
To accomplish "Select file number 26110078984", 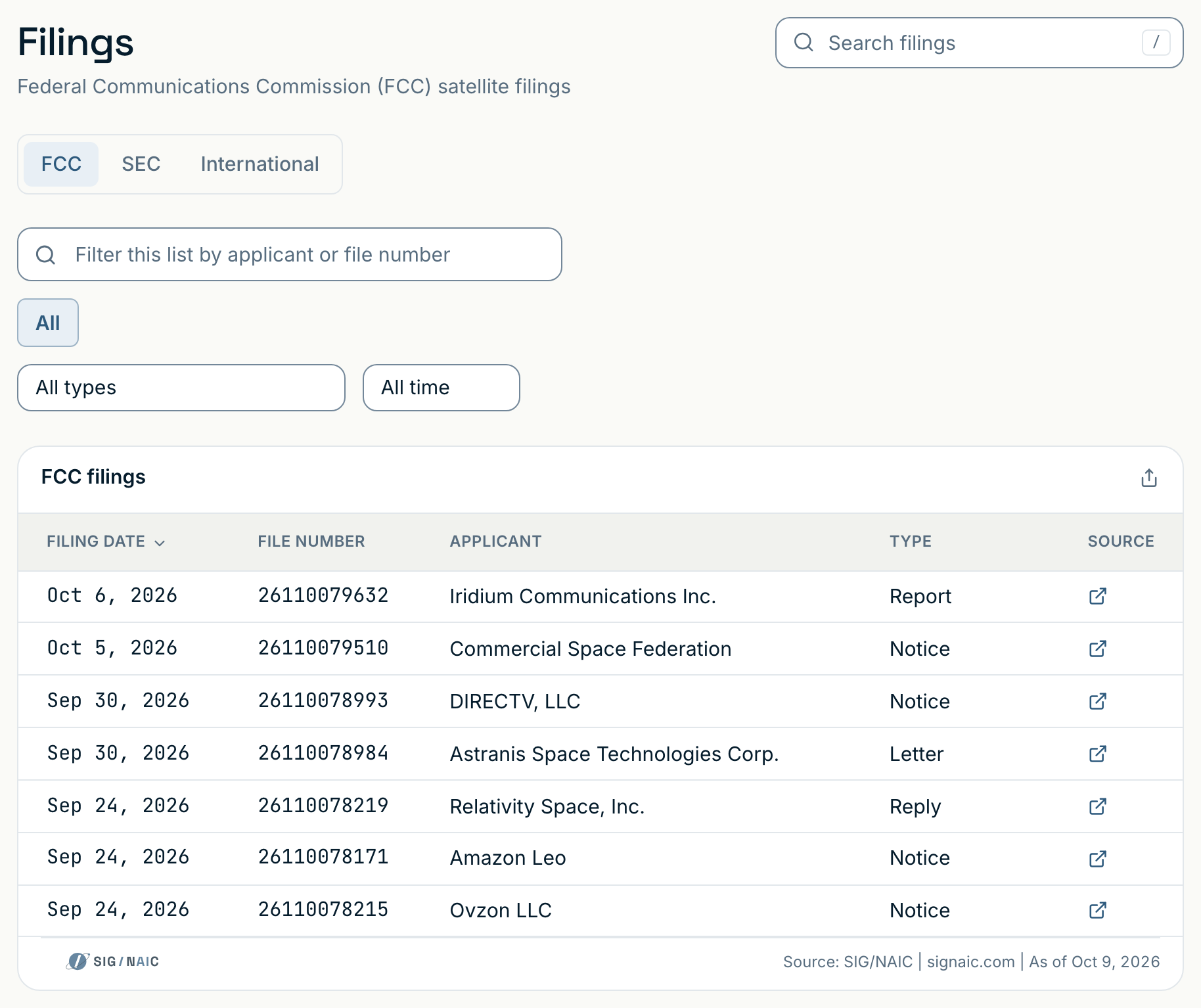I will click(323, 753).
